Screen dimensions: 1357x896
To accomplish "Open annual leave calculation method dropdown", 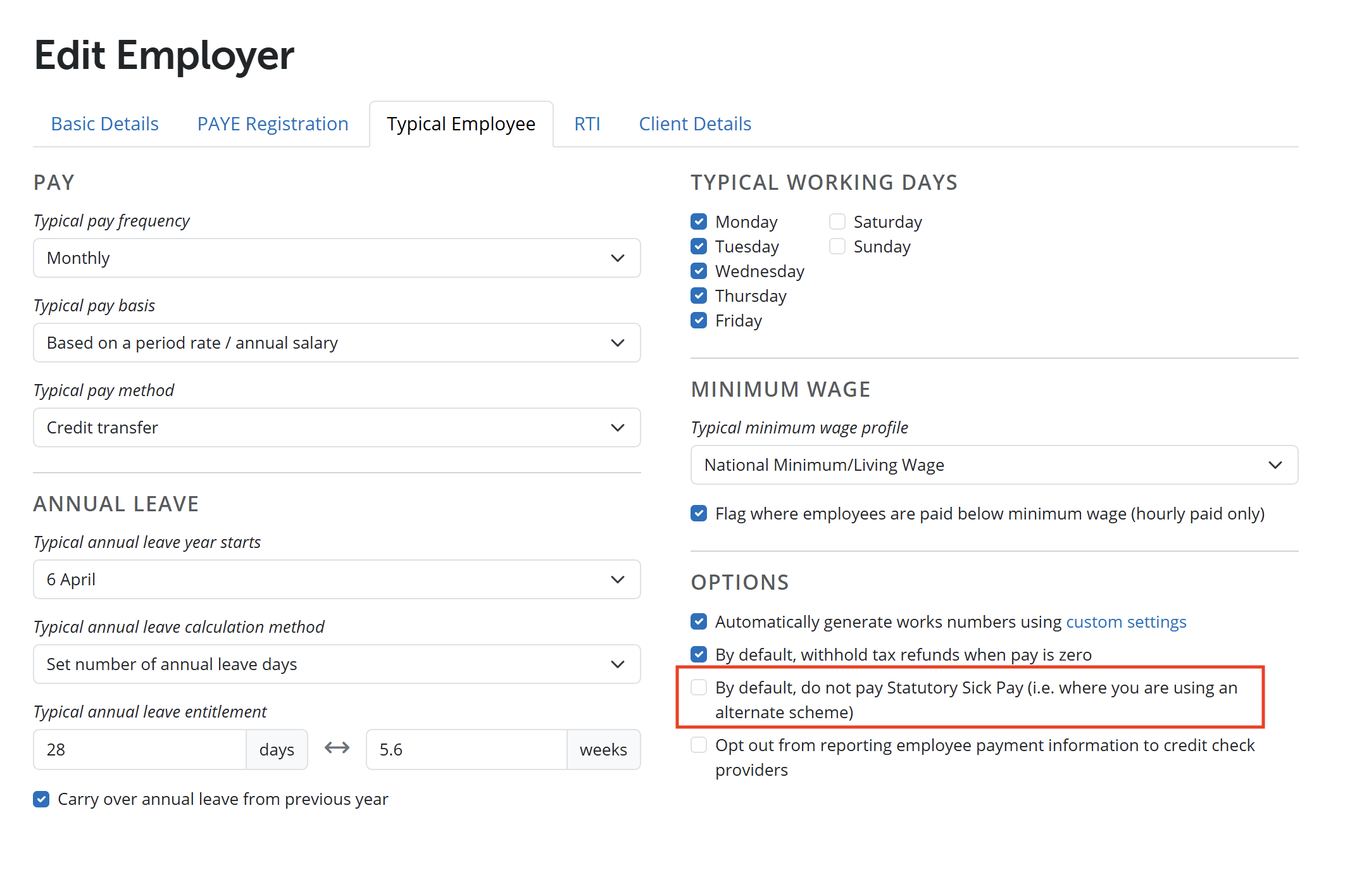I will (x=337, y=664).
